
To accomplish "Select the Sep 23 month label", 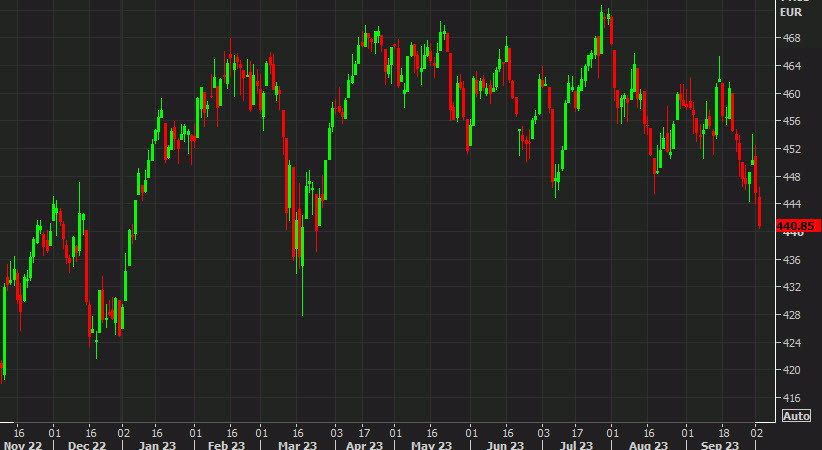I will coord(719,445).
